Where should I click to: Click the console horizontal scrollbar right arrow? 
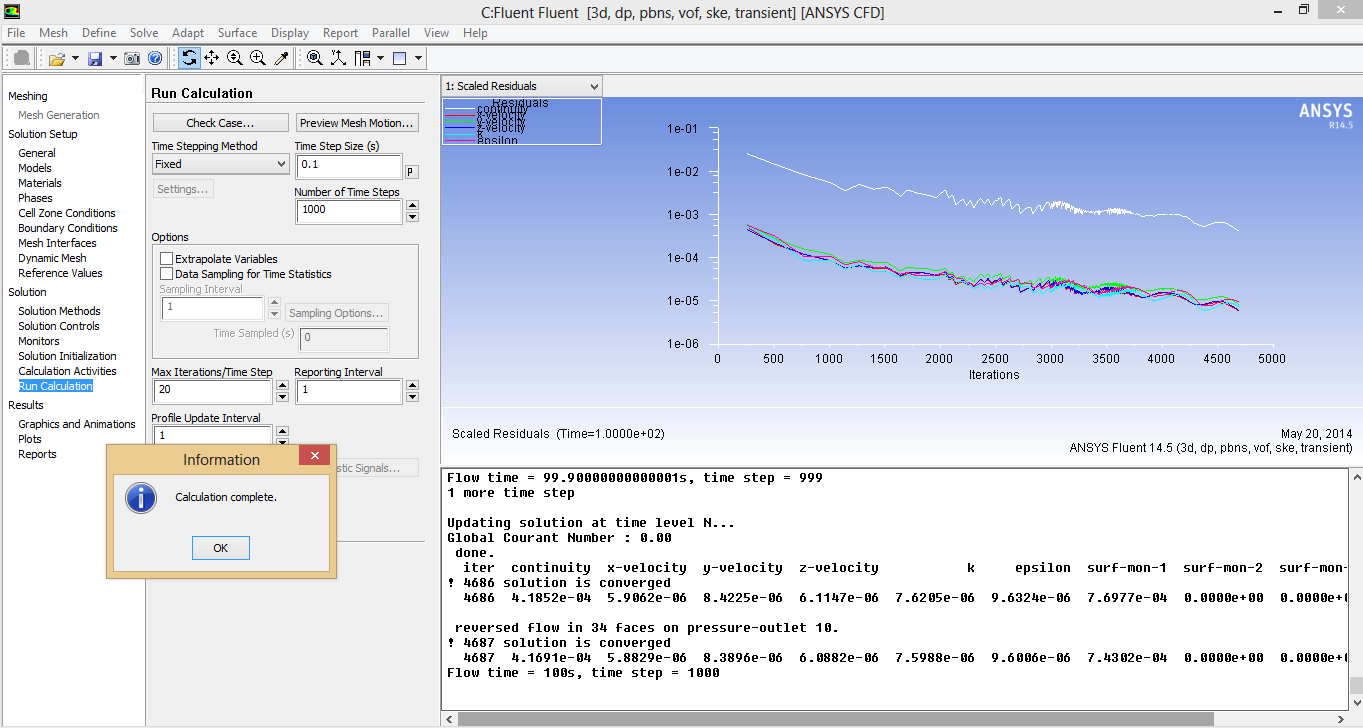[1340, 719]
